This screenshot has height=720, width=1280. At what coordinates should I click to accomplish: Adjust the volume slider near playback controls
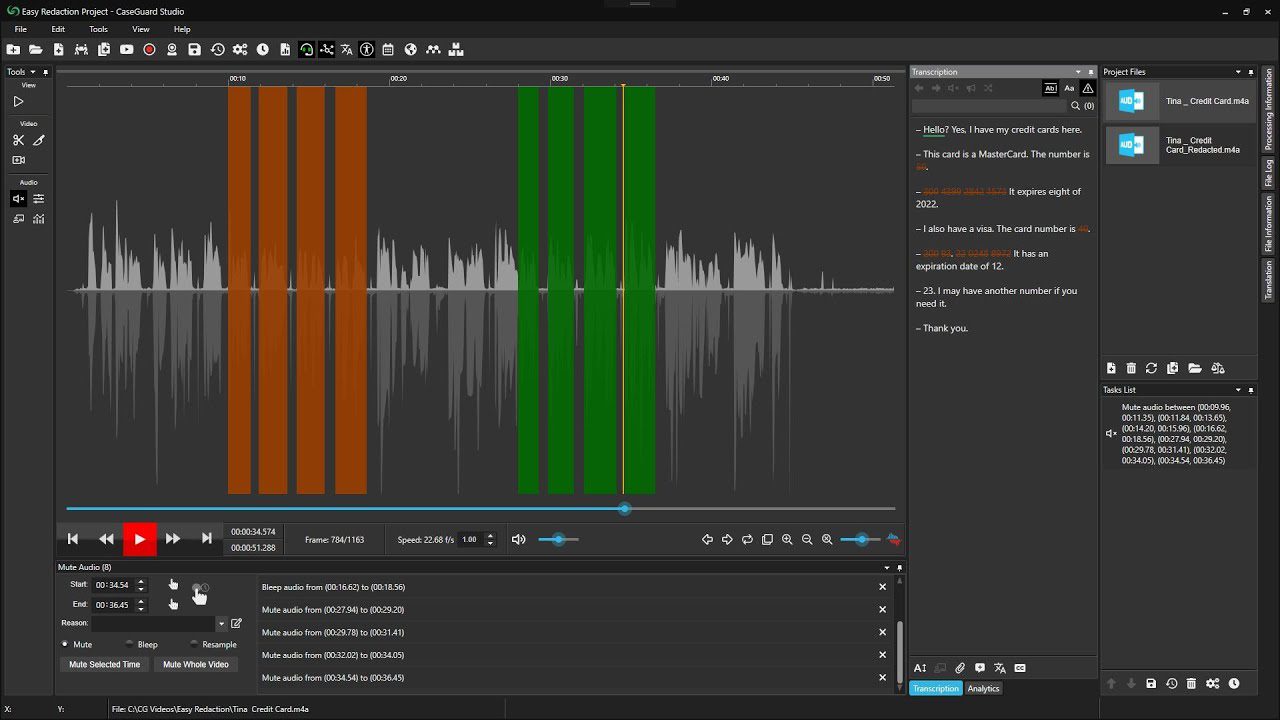557,539
